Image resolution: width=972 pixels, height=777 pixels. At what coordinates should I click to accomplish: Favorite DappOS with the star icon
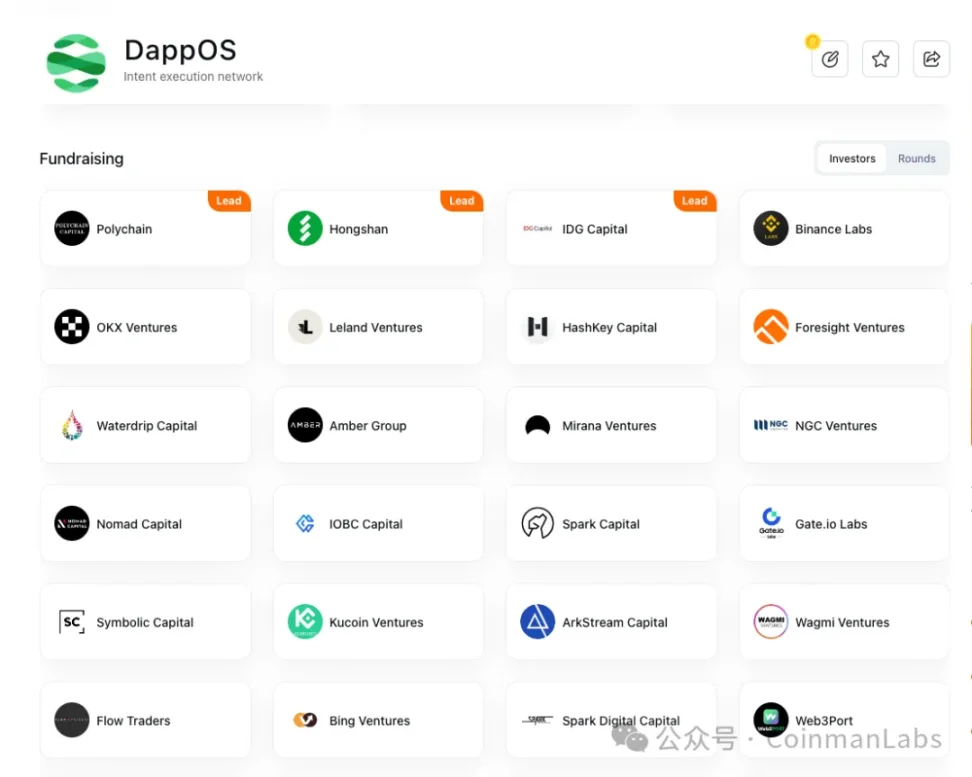coord(880,59)
